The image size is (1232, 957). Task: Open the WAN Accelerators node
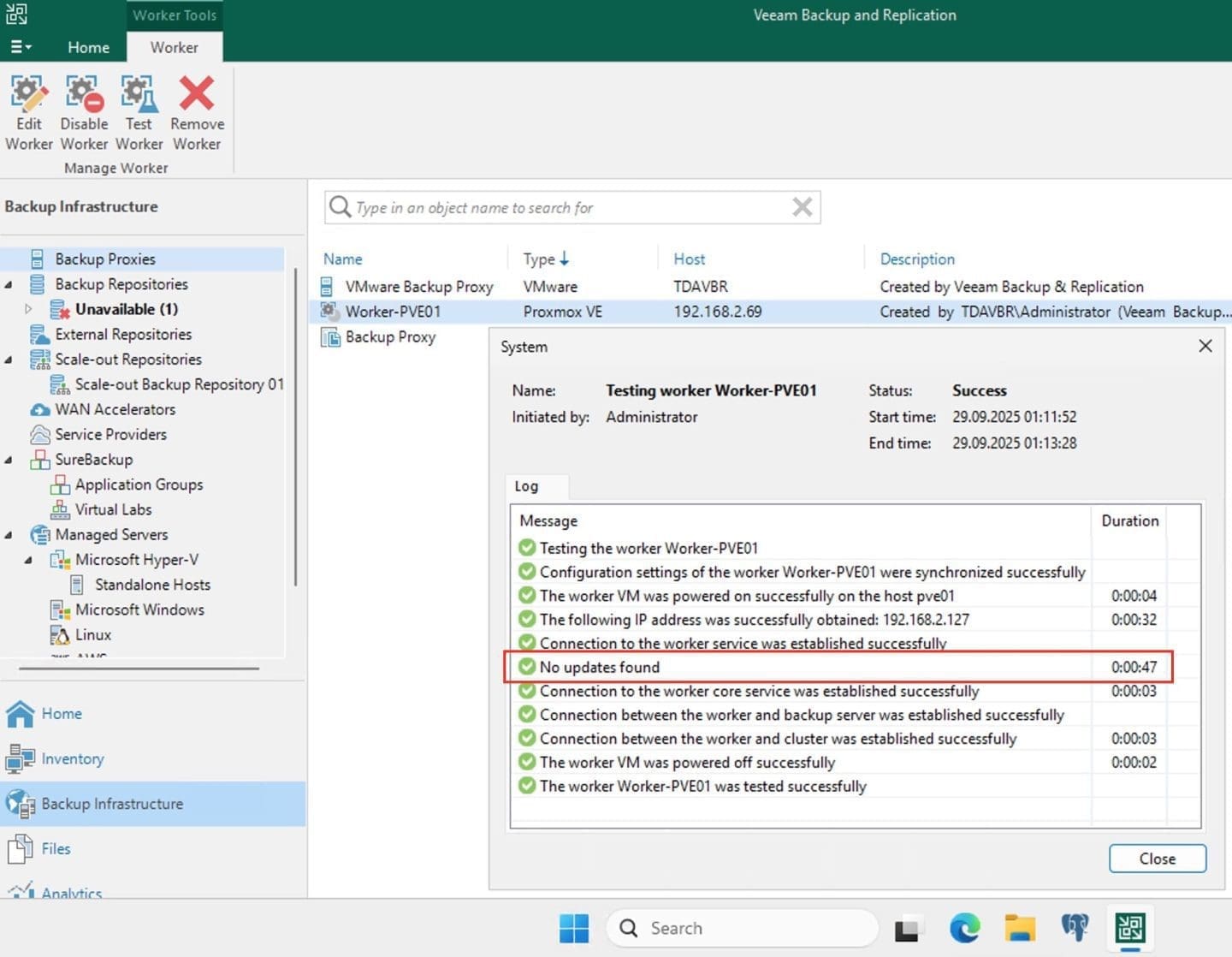tap(115, 409)
